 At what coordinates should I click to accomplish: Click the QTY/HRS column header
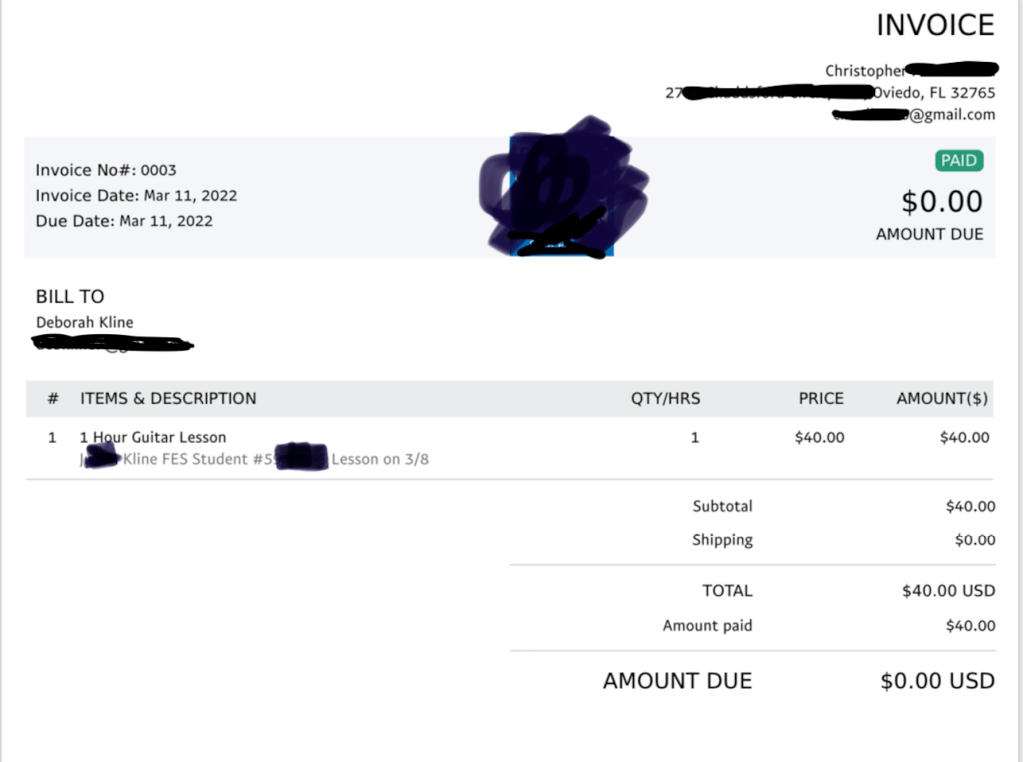(665, 398)
